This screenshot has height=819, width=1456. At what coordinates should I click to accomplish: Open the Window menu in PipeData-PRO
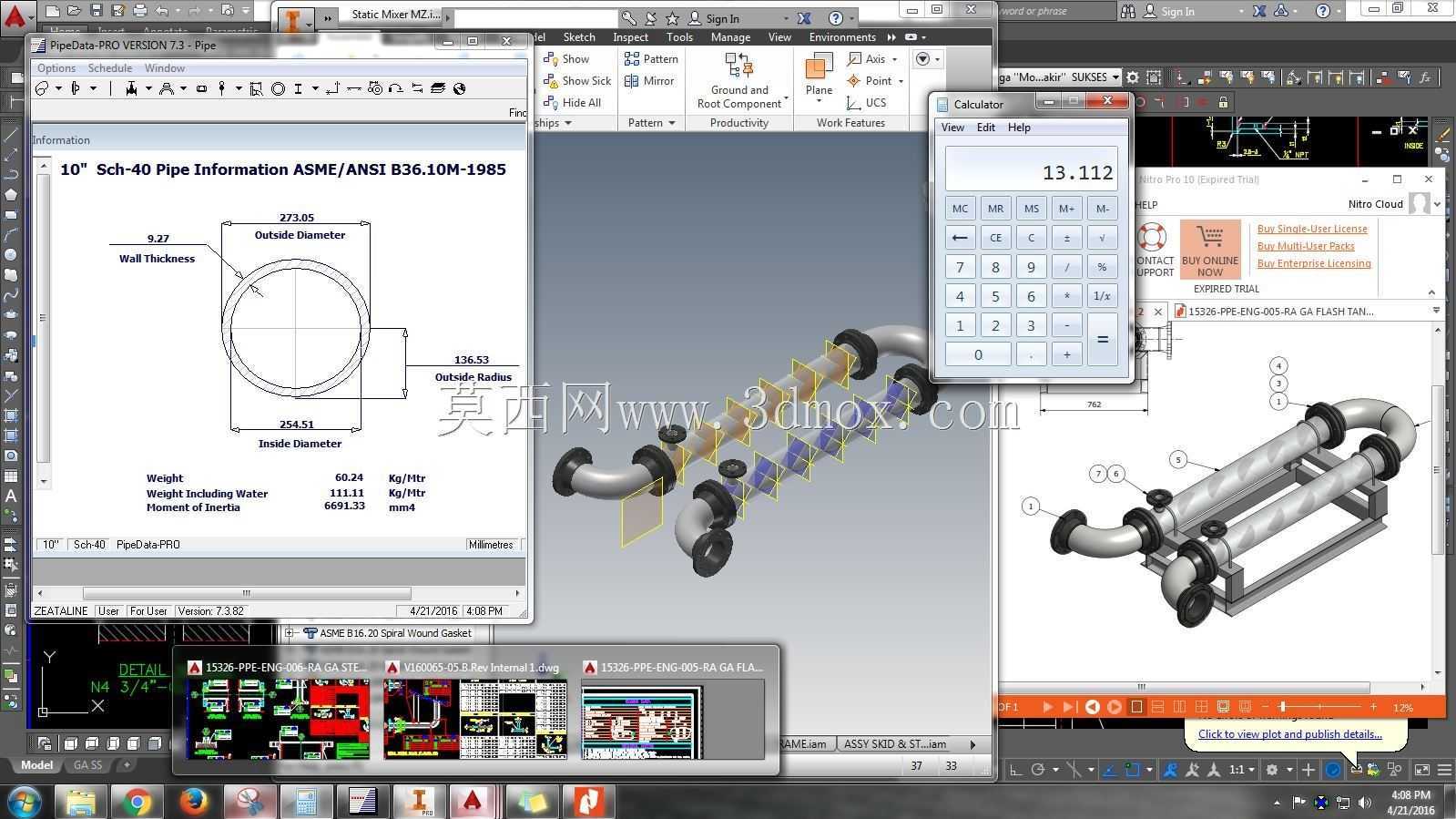[165, 68]
